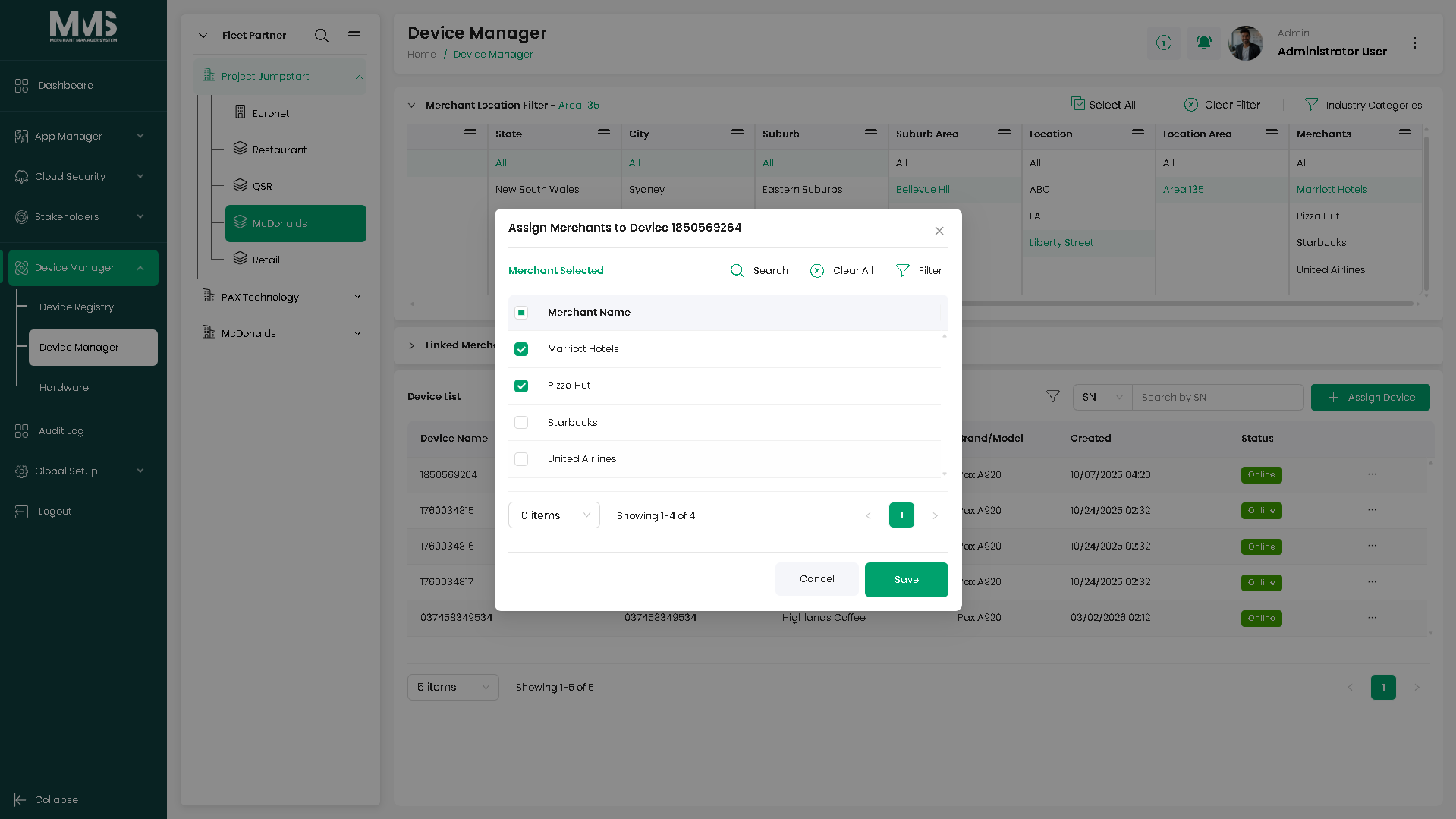Open the City column menu icon

click(737, 134)
